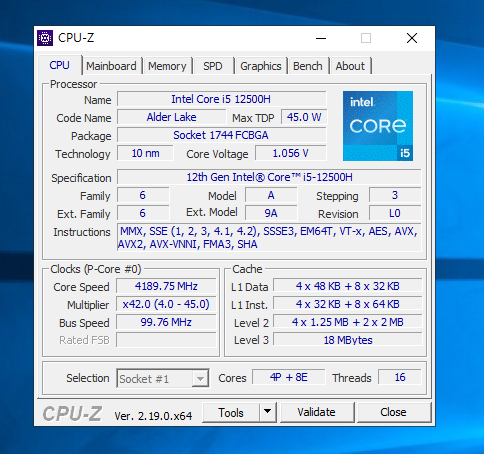484x454 pixels.
Task: Open the SPD tab
Action: pyautogui.click(x=213, y=66)
